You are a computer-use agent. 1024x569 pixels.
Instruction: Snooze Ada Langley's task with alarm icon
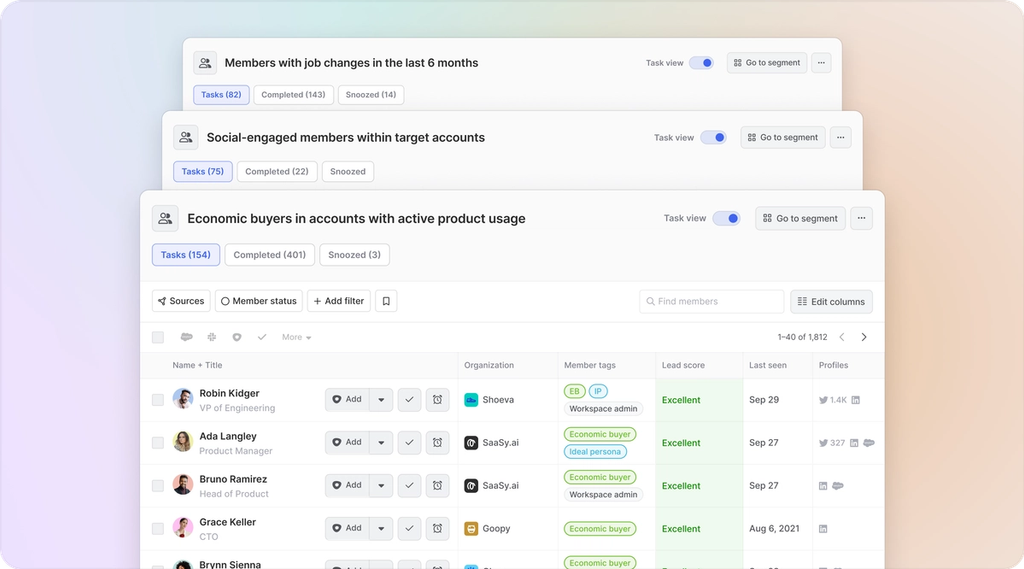pyautogui.click(x=438, y=442)
